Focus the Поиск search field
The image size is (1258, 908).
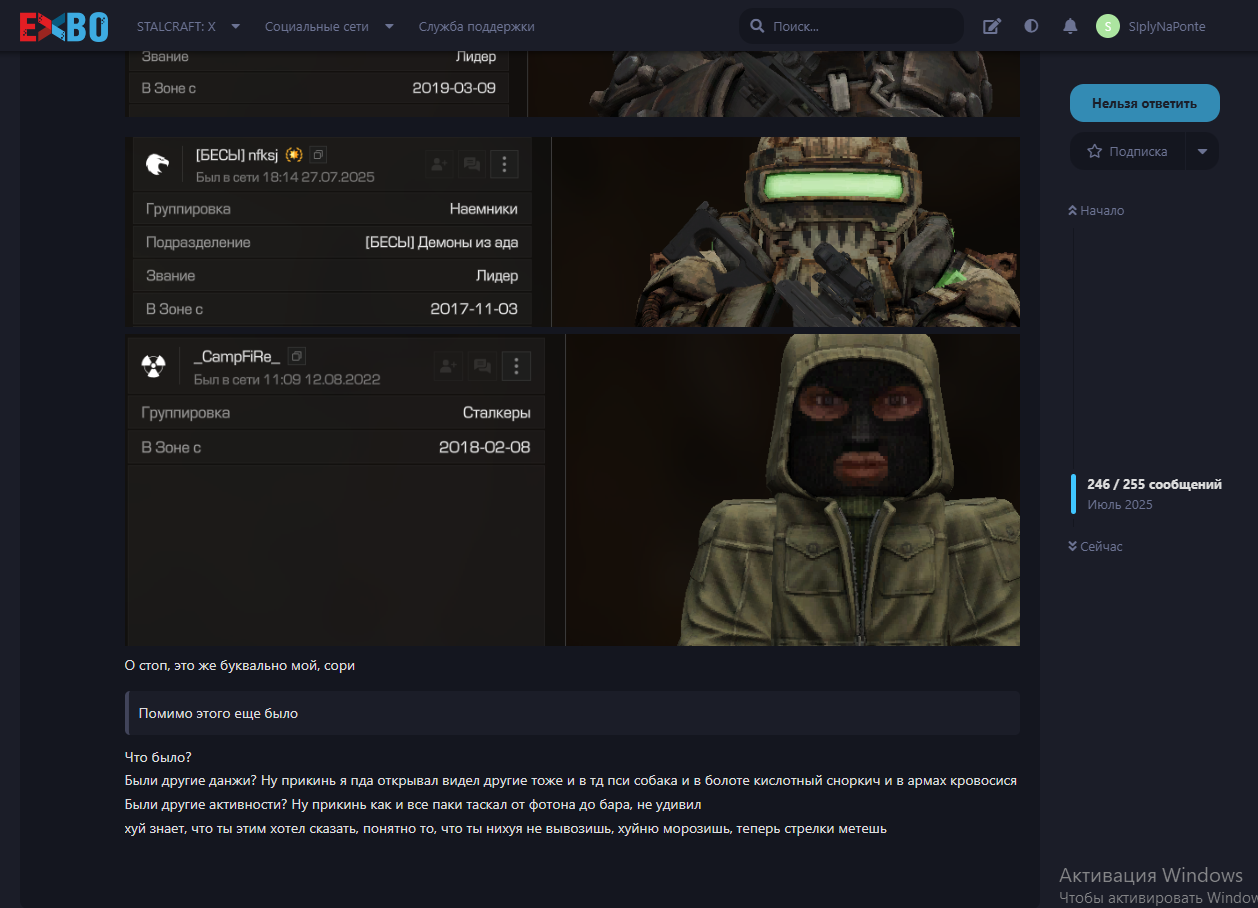[x=852, y=26]
